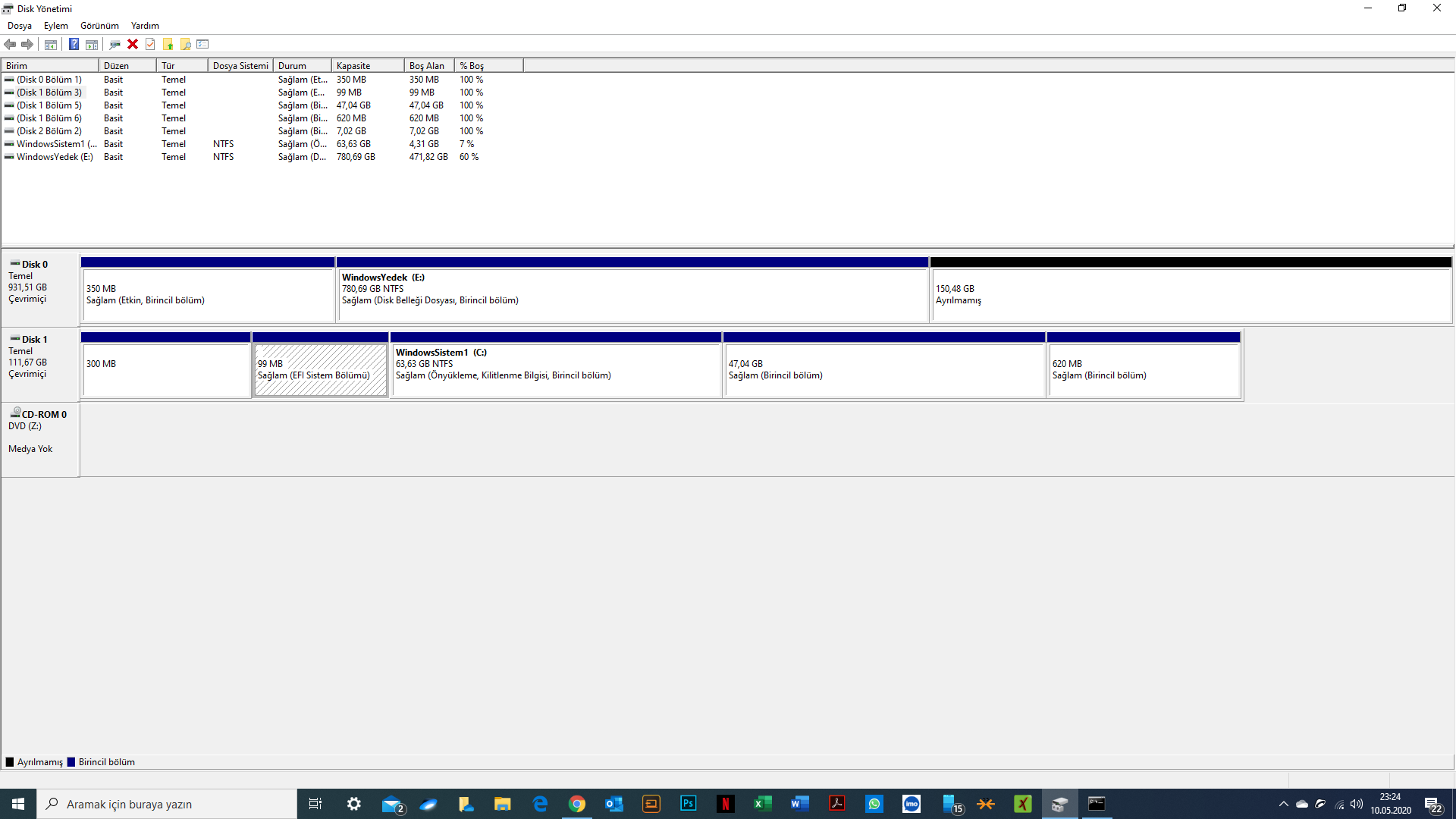The image size is (1456, 819).
Task: Click the black Ayrılmamış legend swatch
Action: 10,762
